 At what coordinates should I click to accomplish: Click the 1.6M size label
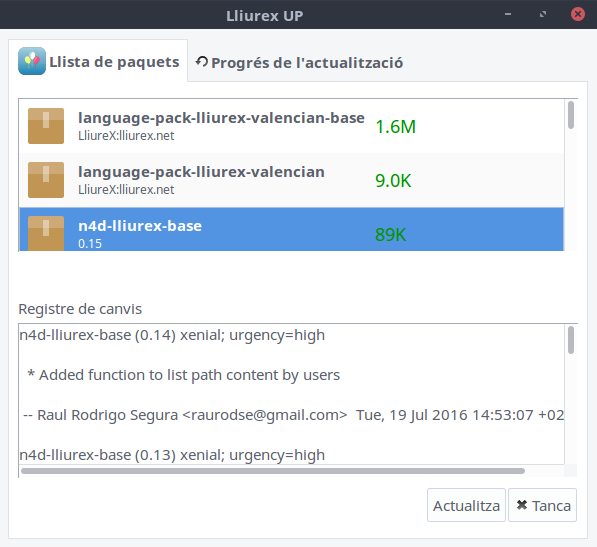pyautogui.click(x=396, y=127)
